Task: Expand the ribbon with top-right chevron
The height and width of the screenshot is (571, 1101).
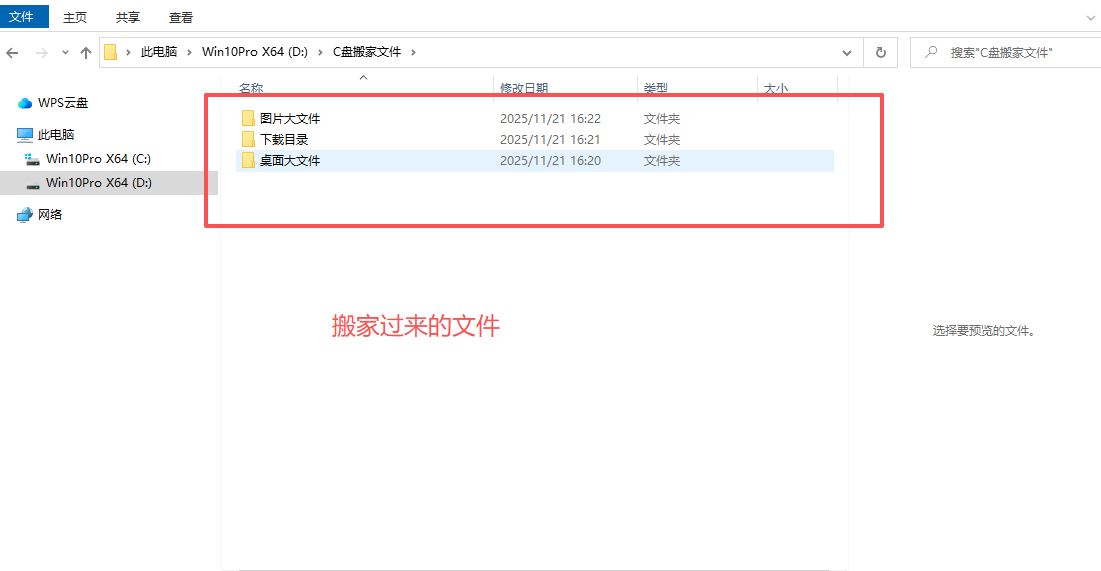Action: coord(1090,17)
